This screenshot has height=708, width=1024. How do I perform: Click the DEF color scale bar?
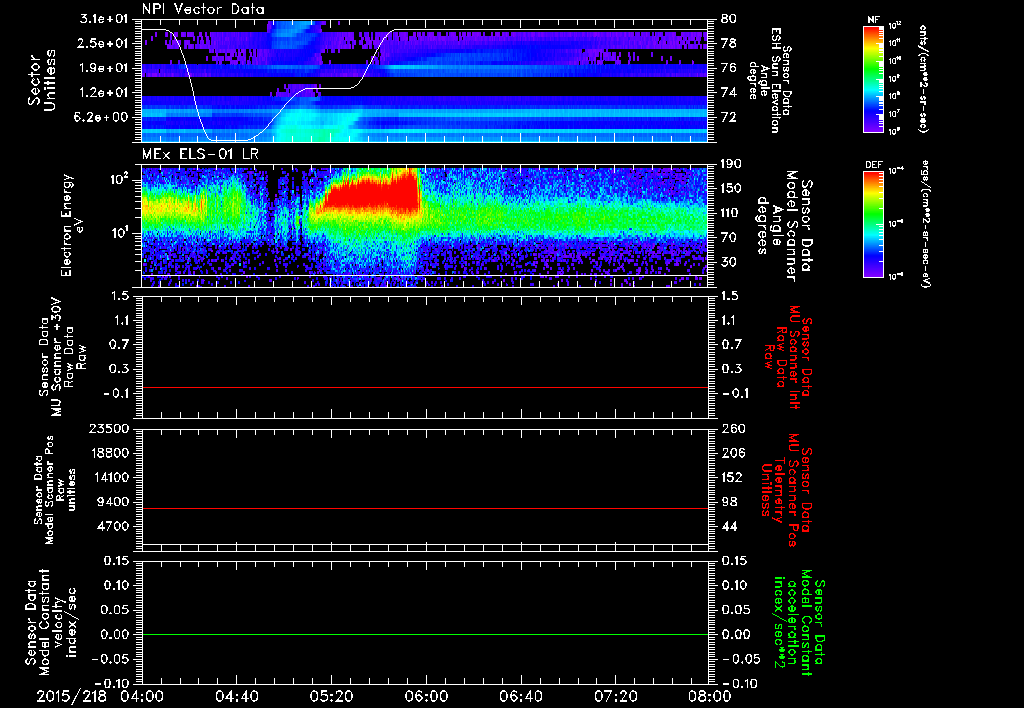(874, 224)
